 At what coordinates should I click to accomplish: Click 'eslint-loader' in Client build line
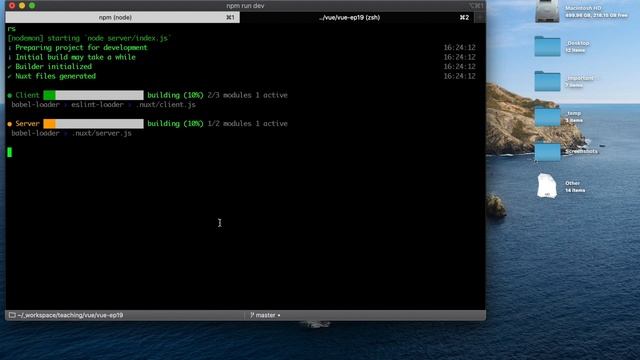[97, 104]
